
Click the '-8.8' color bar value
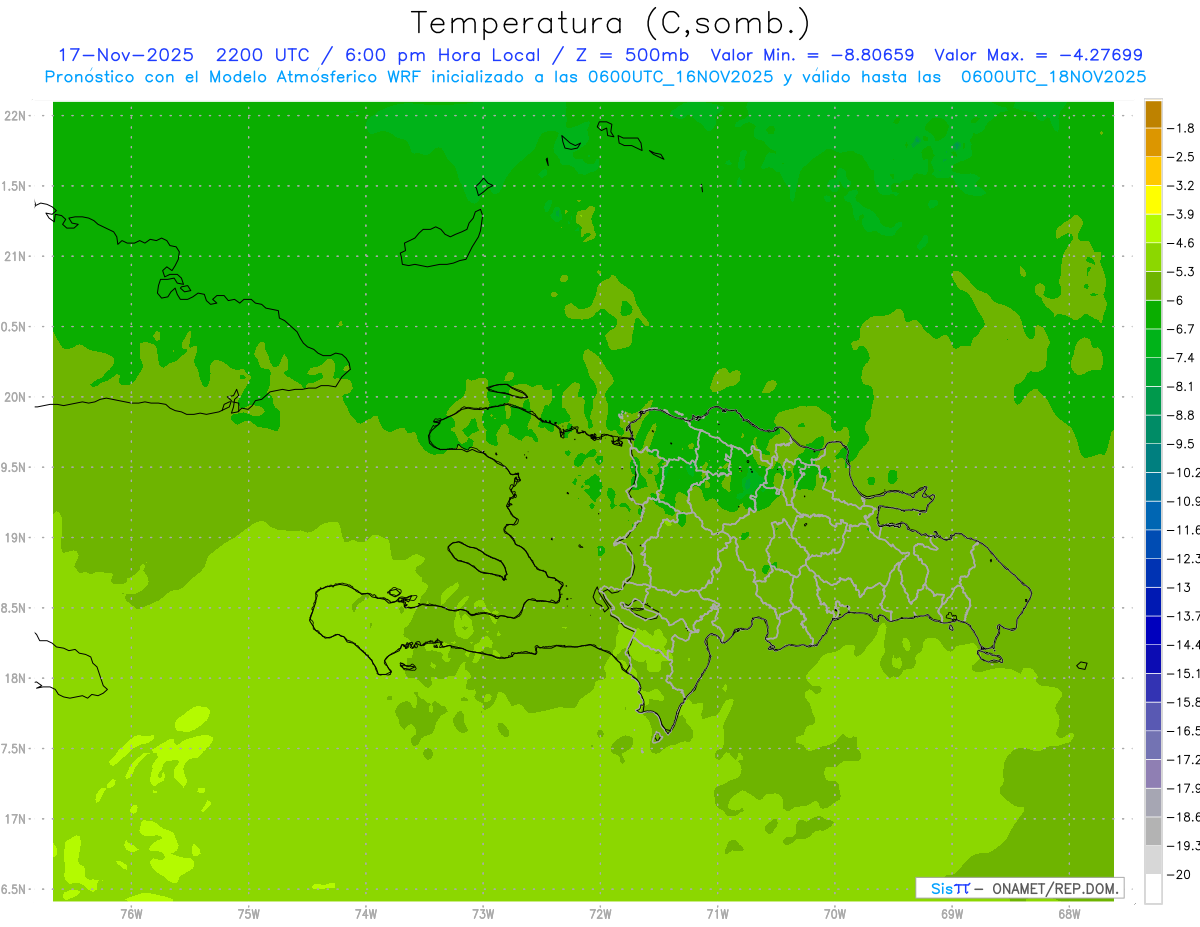[1181, 415]
